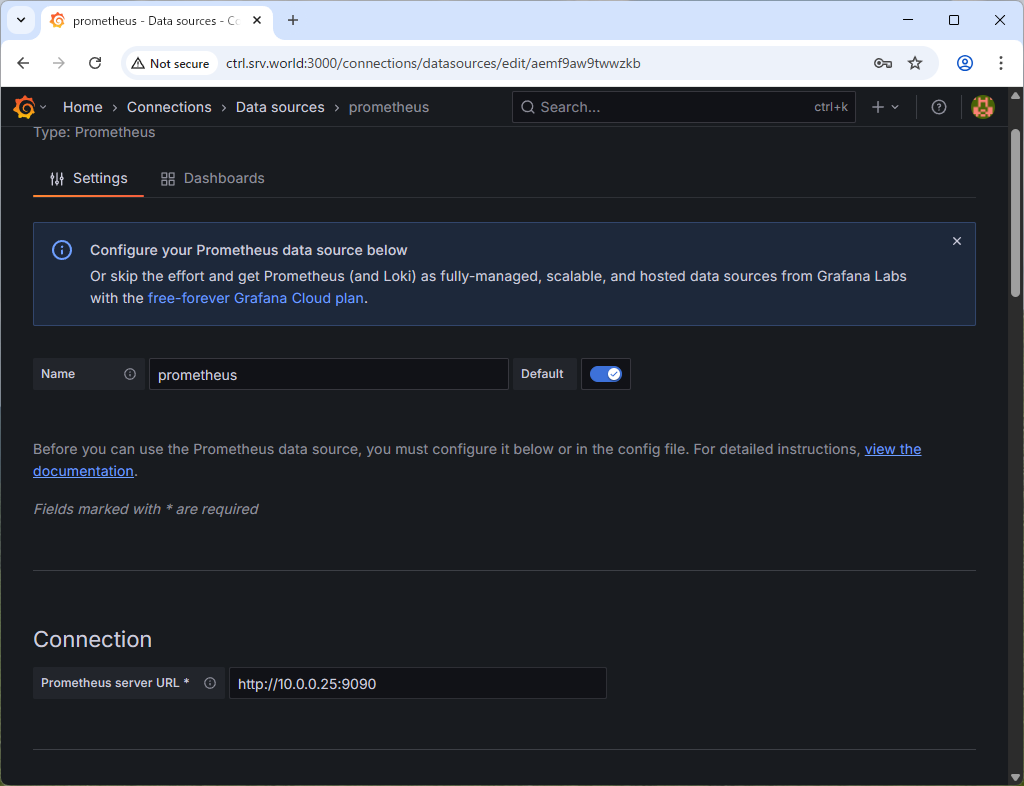Screen dimensions: 1024x786
Task: Select the prometheus Data sources browser tab
Action: coord(155,20)
